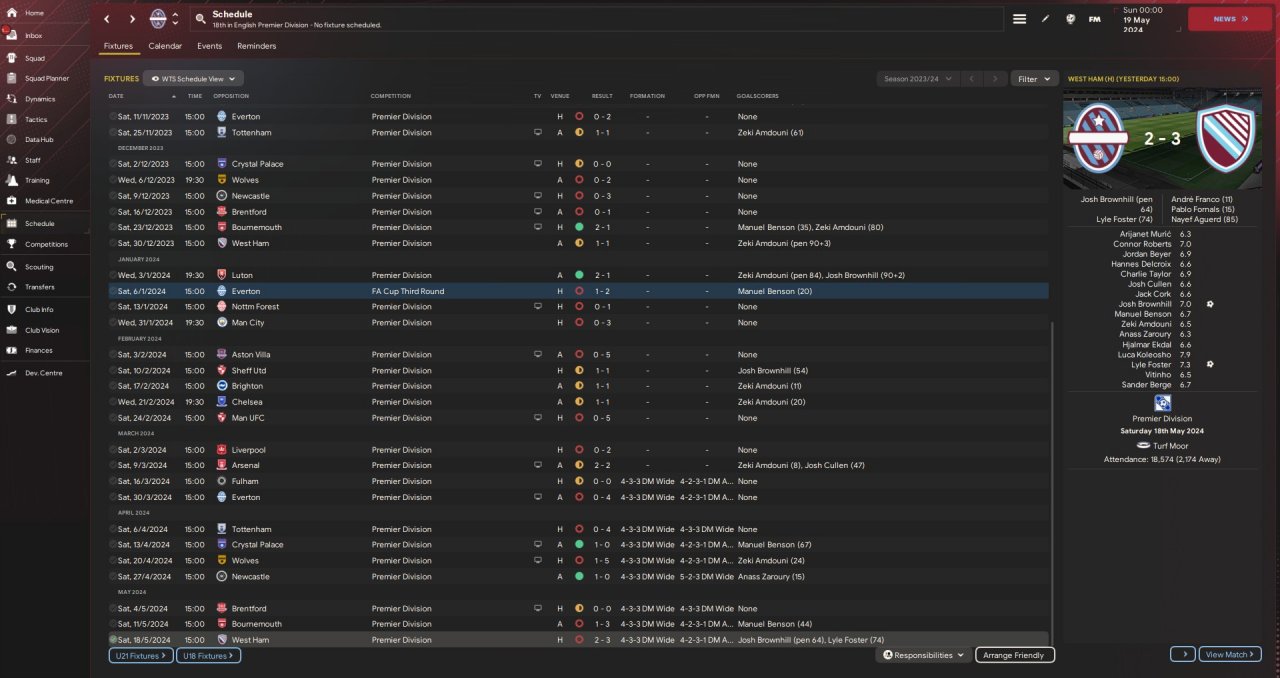Open U21 Fixtures
1280x678 pixels.
pos(141,655)
